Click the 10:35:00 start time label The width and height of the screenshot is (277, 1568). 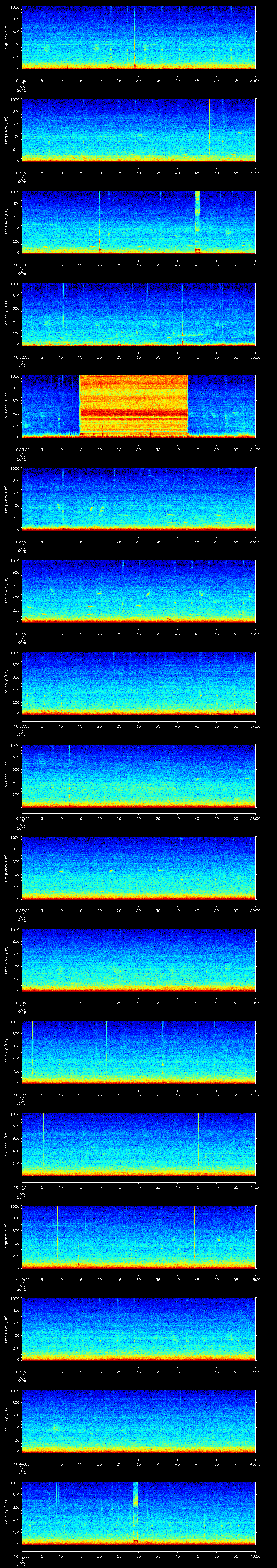pyautogui.click(x=21, y=634)
